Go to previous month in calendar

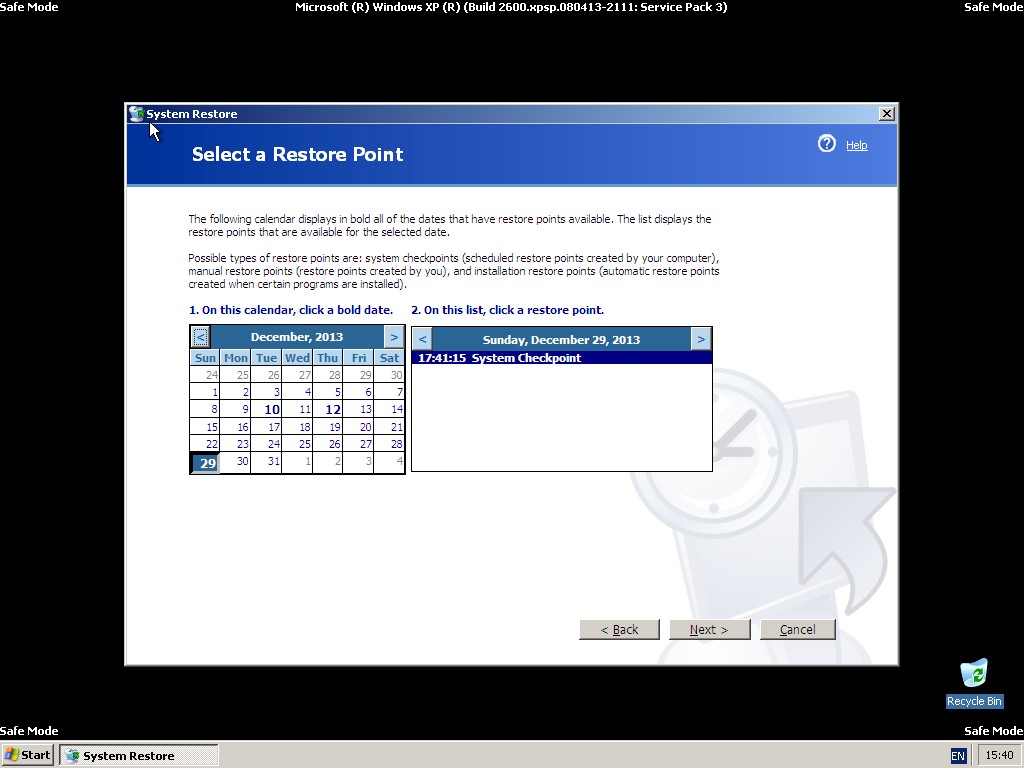point(200,337)
